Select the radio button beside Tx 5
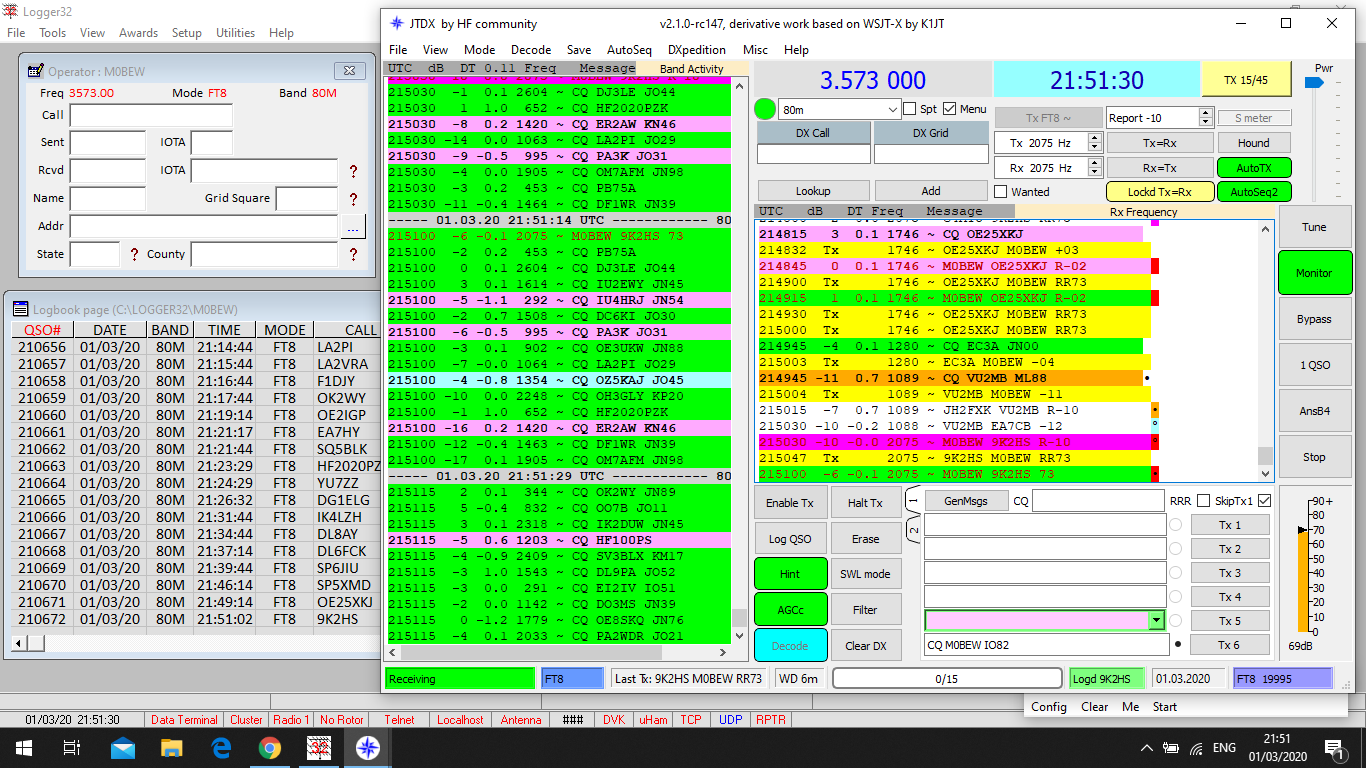Image resolution: width=1366 pixels, height=768 pixels. tap(1177, 621)
